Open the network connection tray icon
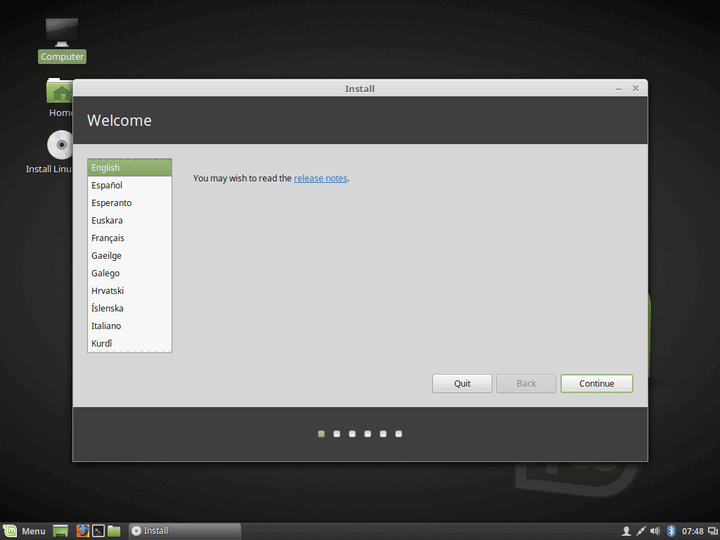 640,531
